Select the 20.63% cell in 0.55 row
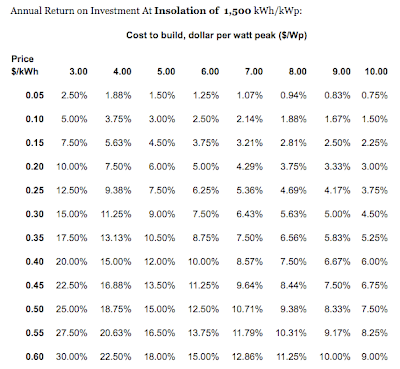 click(x=115, y=333)
